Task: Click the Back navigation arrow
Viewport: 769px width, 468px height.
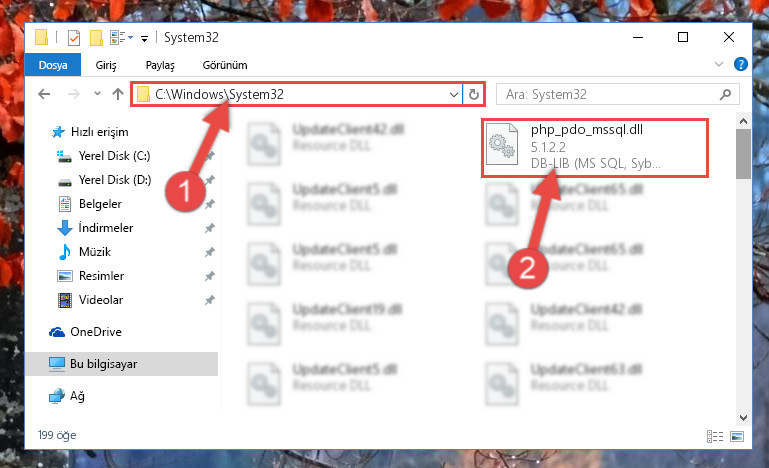Action: (44, 94)
